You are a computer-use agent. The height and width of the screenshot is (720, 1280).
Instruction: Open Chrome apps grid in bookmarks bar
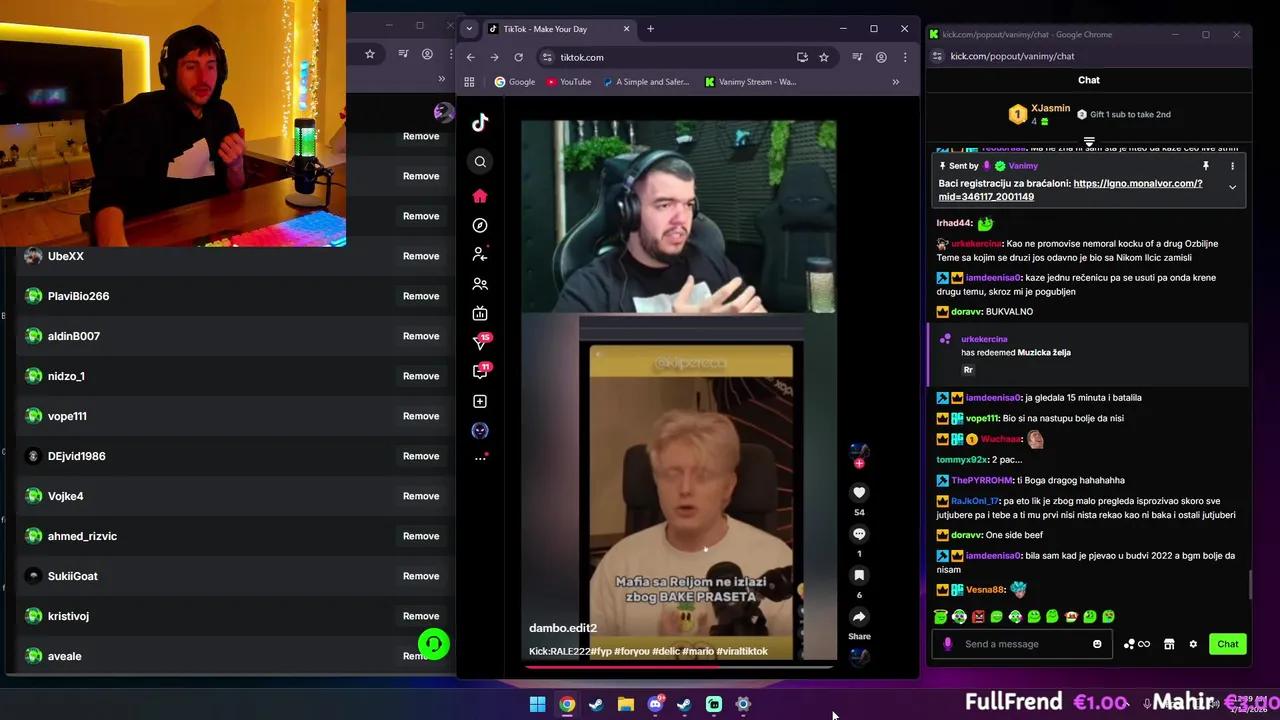tap(469, 82)
